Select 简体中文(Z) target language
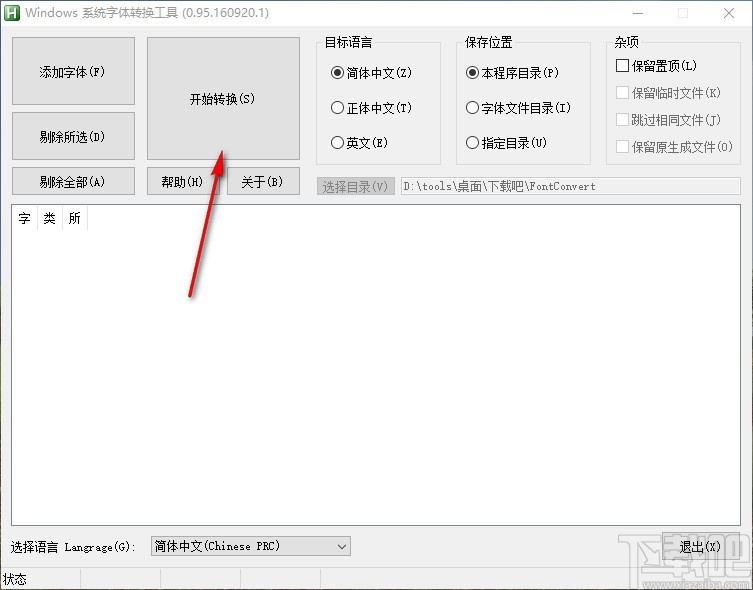Screen dimensions: 753x590 point(371,73)
